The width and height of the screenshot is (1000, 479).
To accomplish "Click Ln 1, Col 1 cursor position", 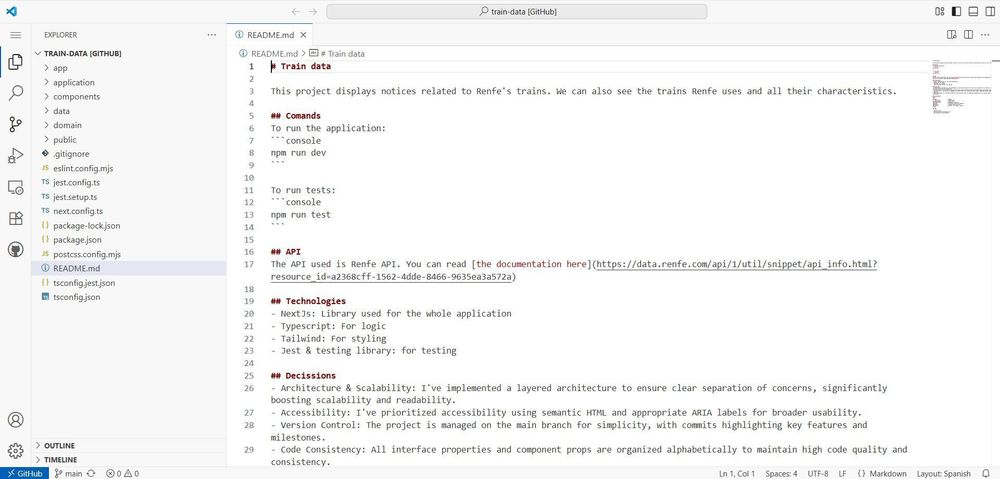I will tap(737, 474).
